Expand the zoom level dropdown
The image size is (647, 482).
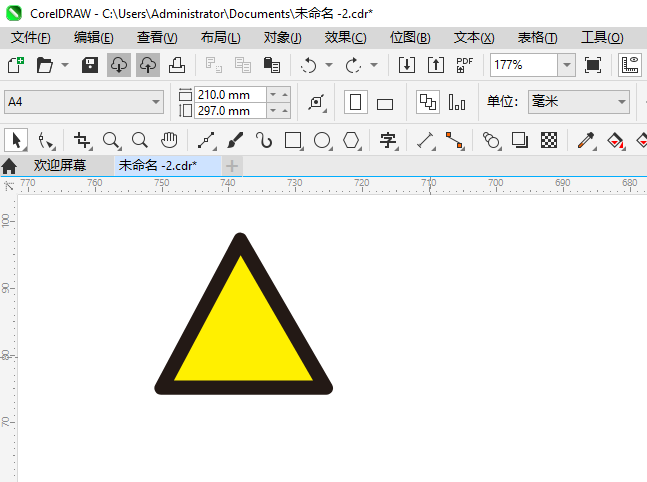tap(567, 65)
